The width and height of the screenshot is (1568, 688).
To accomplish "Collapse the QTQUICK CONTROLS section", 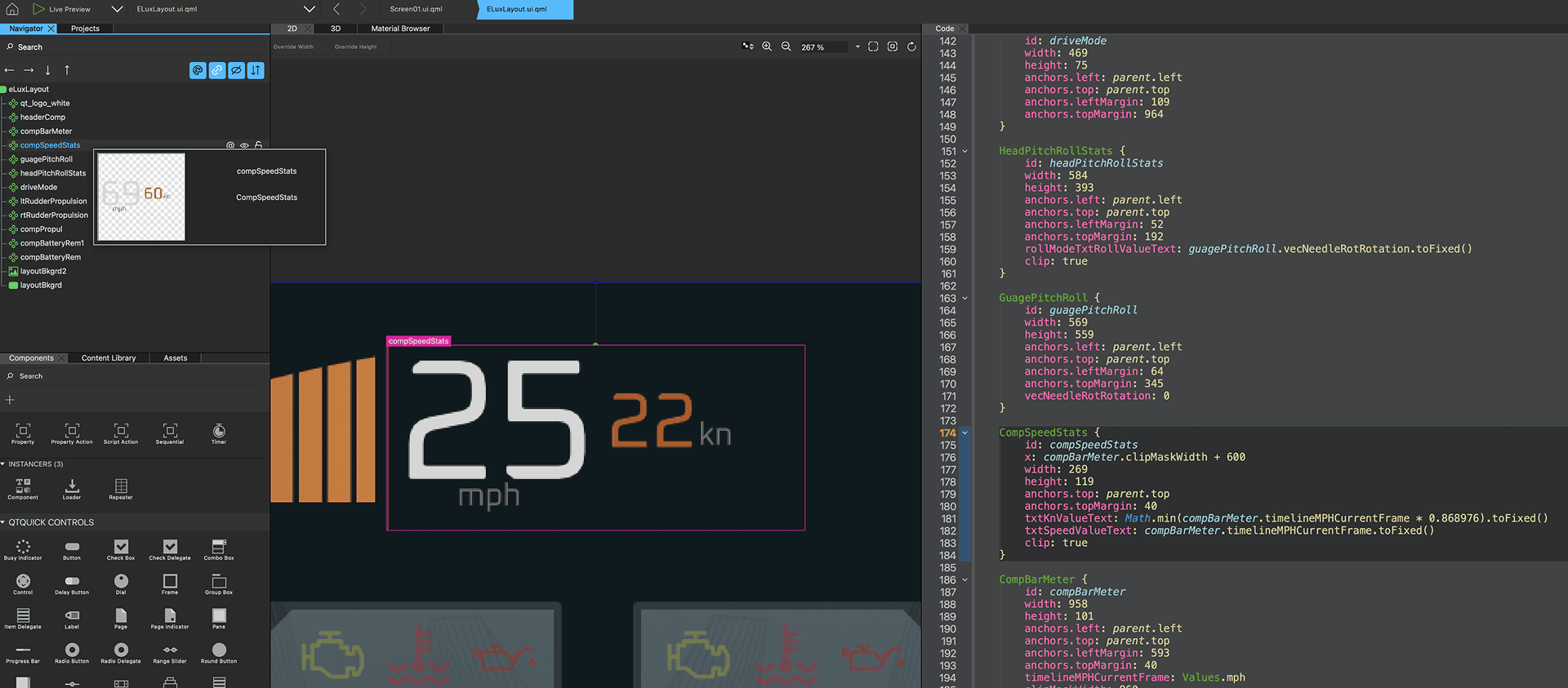I will pos(3,522).
